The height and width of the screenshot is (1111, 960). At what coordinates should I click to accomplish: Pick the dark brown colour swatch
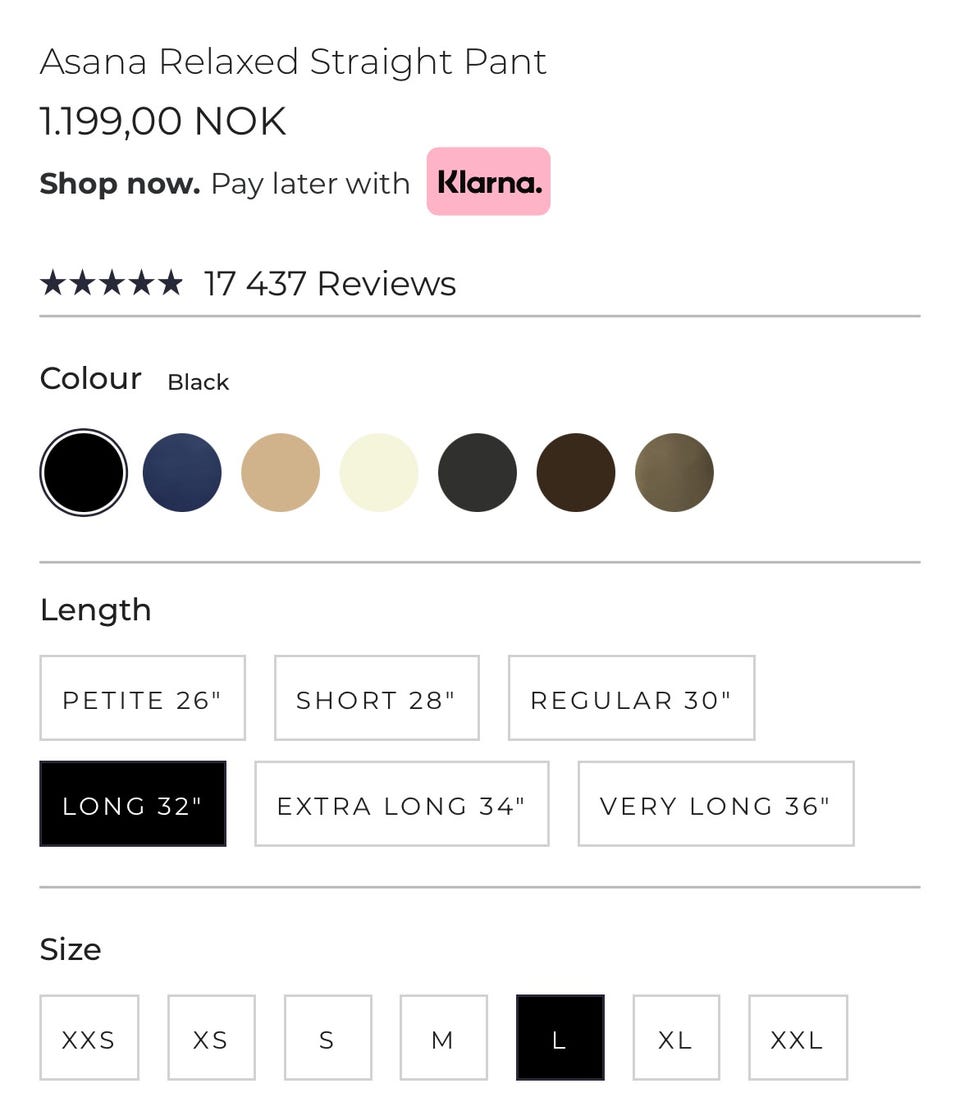click(576, 472)
